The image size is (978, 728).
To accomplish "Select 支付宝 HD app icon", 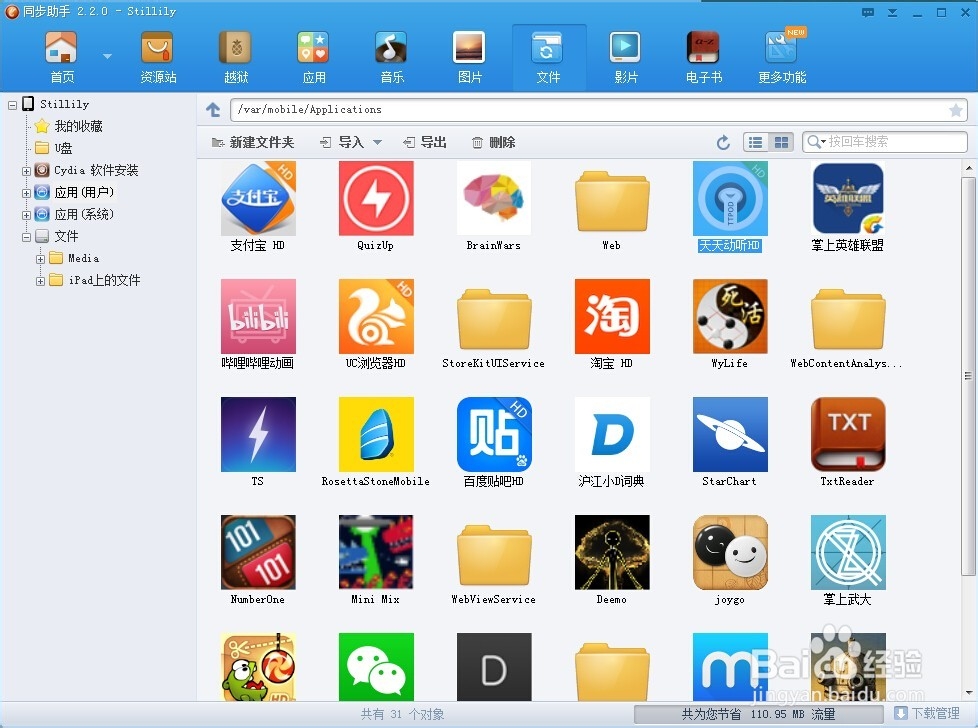I will click(x=258, y=198).
